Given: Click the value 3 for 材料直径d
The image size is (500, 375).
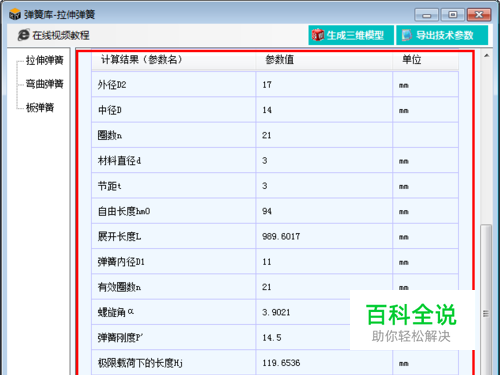Looking at the screenshot, I should [264, 161].
